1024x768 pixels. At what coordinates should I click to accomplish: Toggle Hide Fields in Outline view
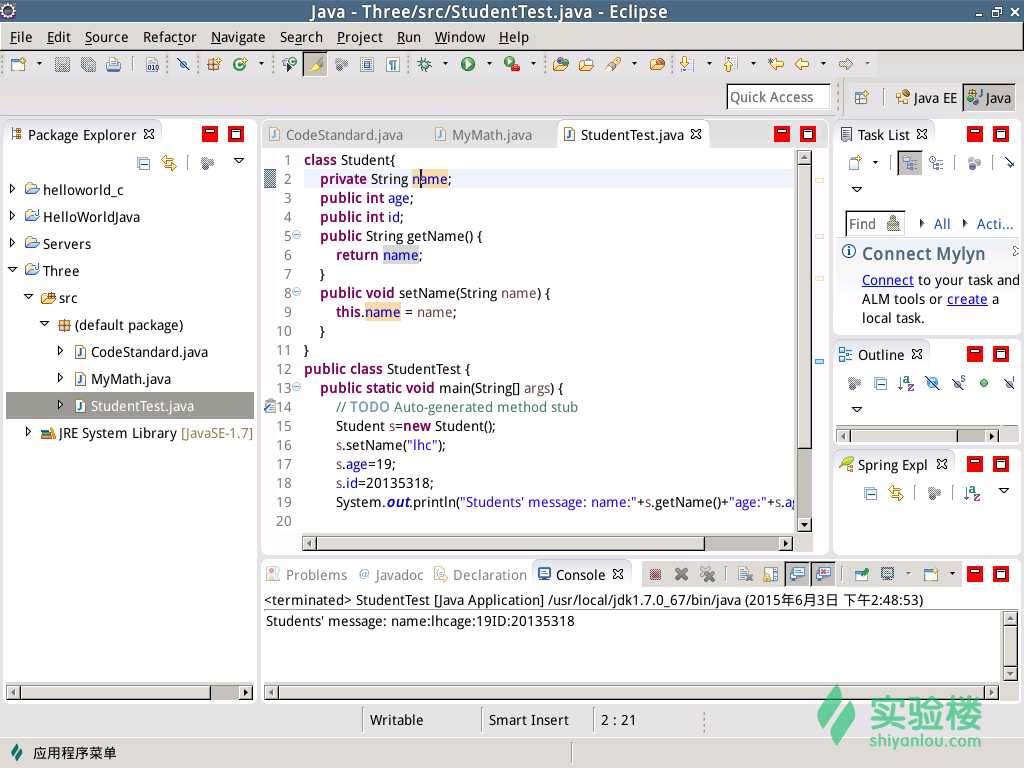932,383
